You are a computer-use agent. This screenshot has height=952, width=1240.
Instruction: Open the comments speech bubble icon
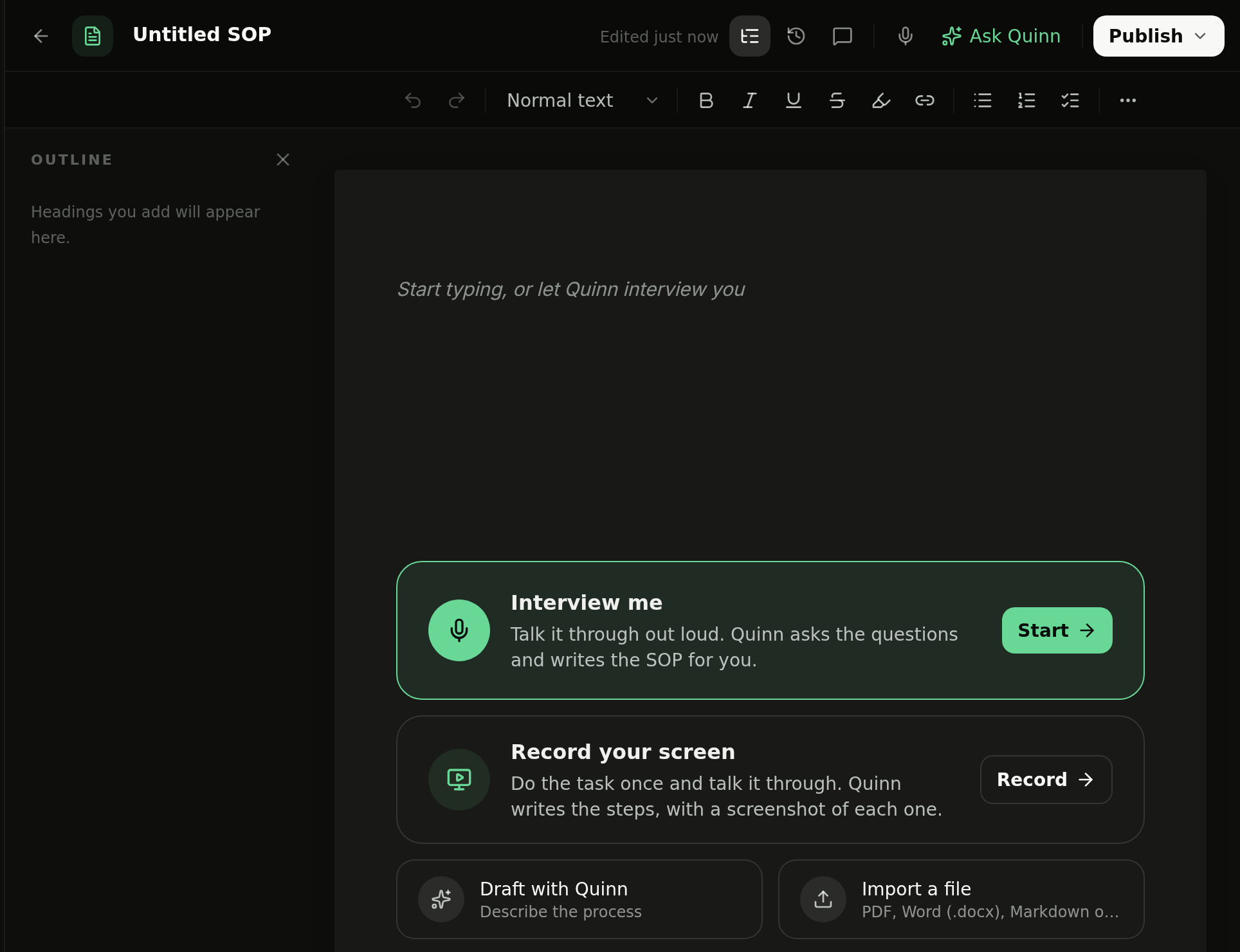[843, 36]
